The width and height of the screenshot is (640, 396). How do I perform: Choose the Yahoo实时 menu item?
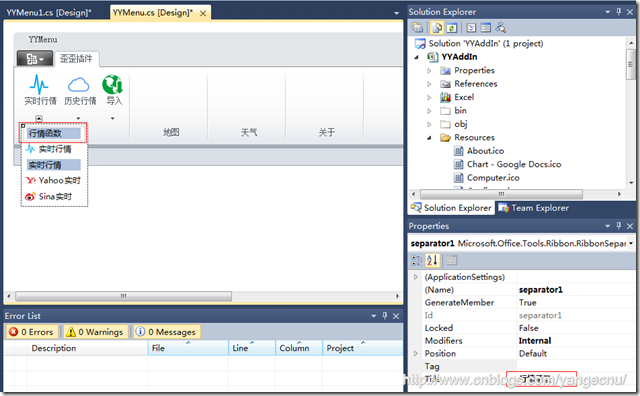pyautogui.click(x=53, y=180)
